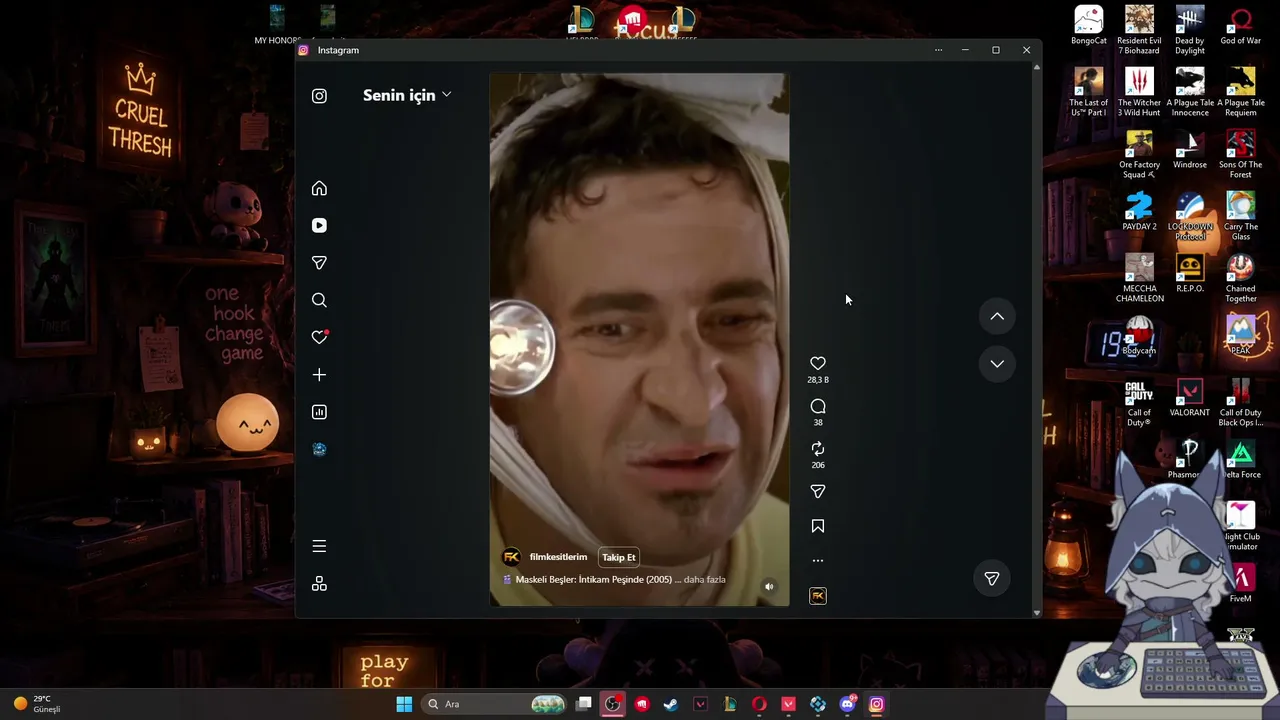Viewport: 1280px width, 720px height.
Task: Click the Instagram logo in the sidebar
Action: [319, 96]
